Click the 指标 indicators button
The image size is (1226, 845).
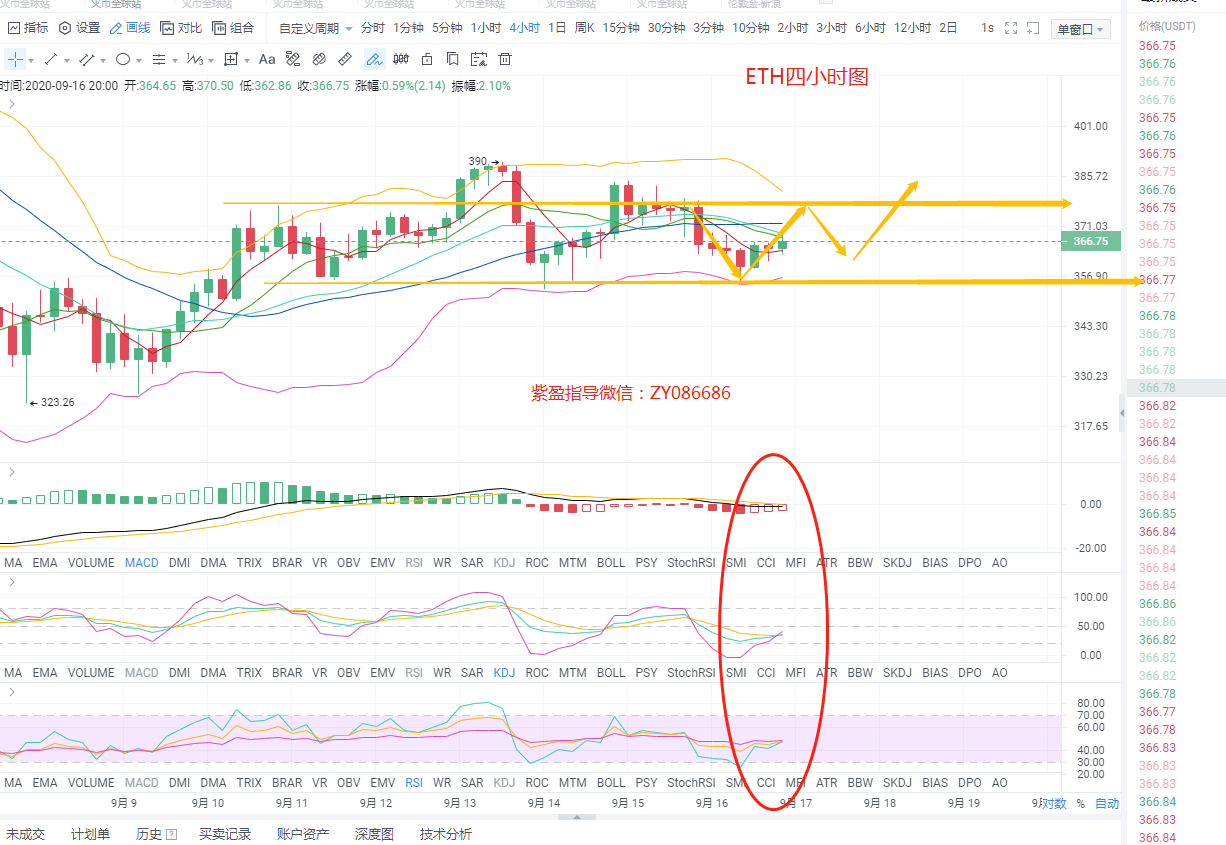click(28, 28)
